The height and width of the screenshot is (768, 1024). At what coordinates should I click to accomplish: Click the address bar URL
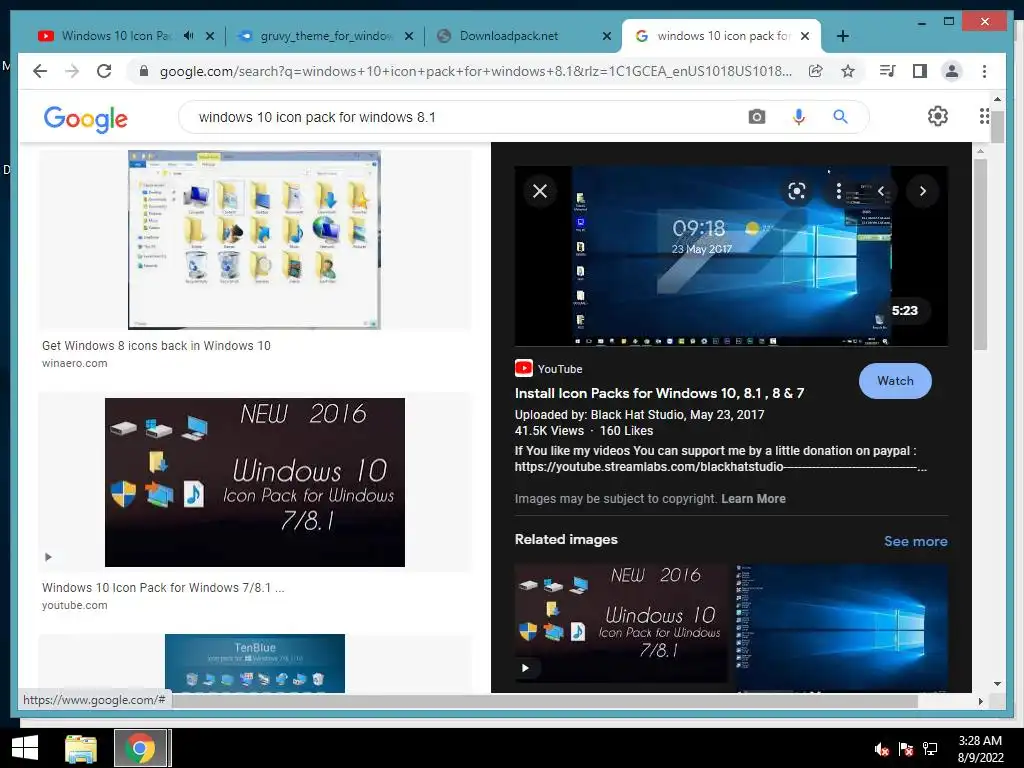[x=475, y=71]
